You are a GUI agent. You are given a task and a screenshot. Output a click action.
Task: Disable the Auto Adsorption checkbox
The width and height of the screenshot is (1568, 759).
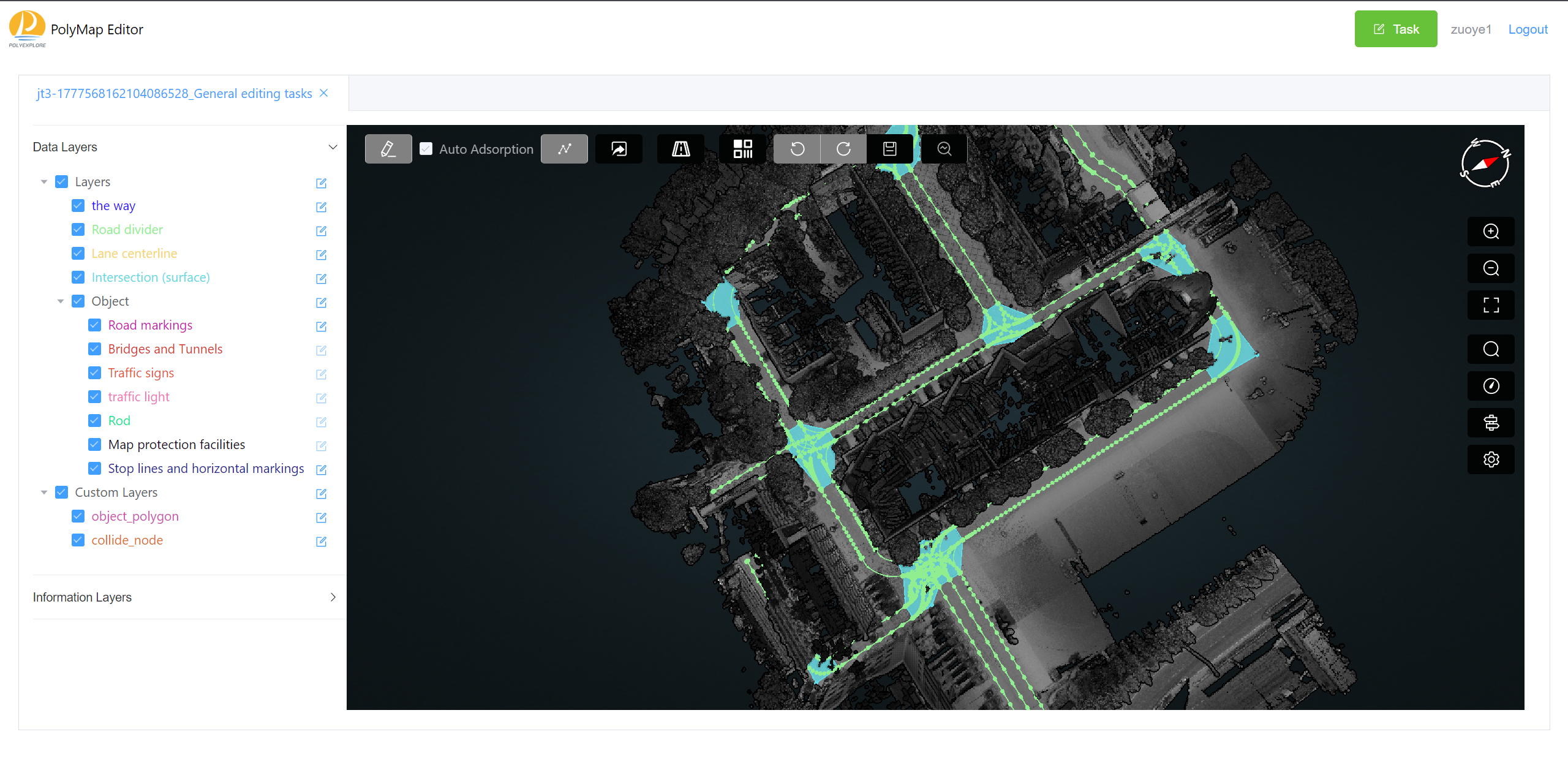click(x=426, y=148)
